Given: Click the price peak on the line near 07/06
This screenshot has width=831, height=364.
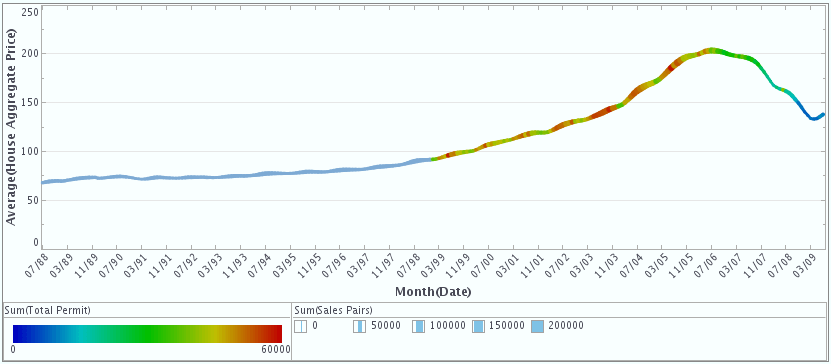Looking at the screenshot, I should click(x=712, y=50).
